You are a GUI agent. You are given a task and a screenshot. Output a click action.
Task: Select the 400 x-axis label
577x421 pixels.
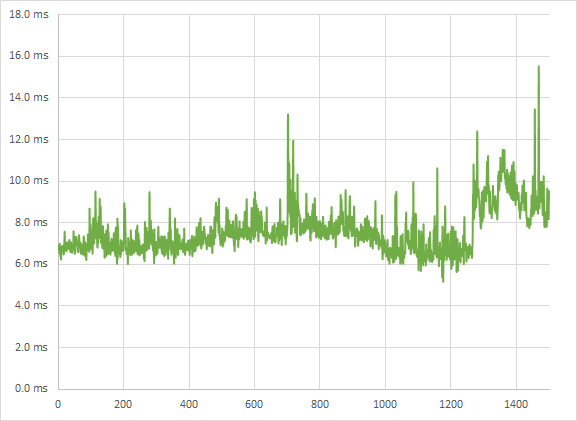point(189,404)
